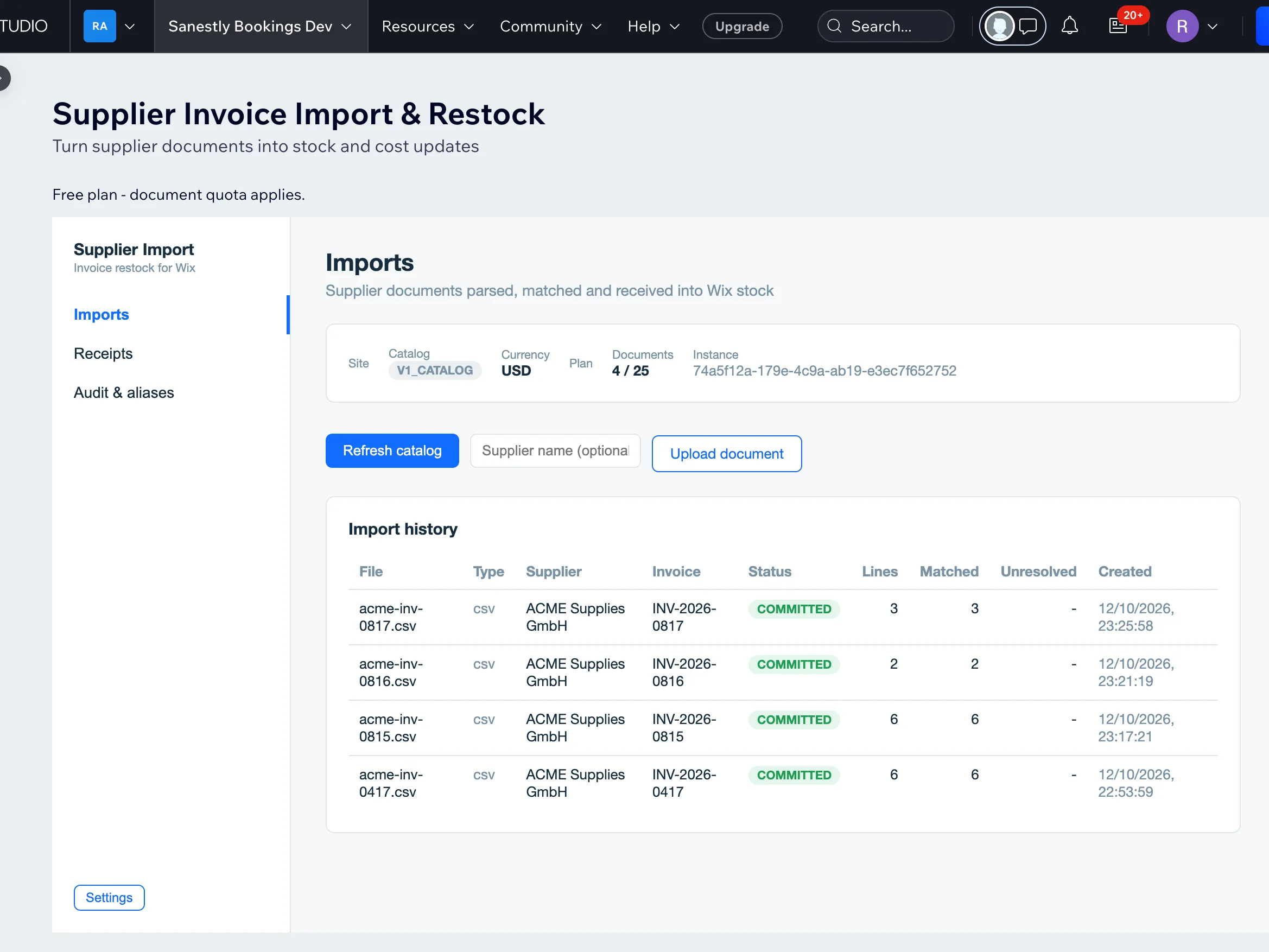Click the purple R profile avatar

click(x=1182, y=26)
